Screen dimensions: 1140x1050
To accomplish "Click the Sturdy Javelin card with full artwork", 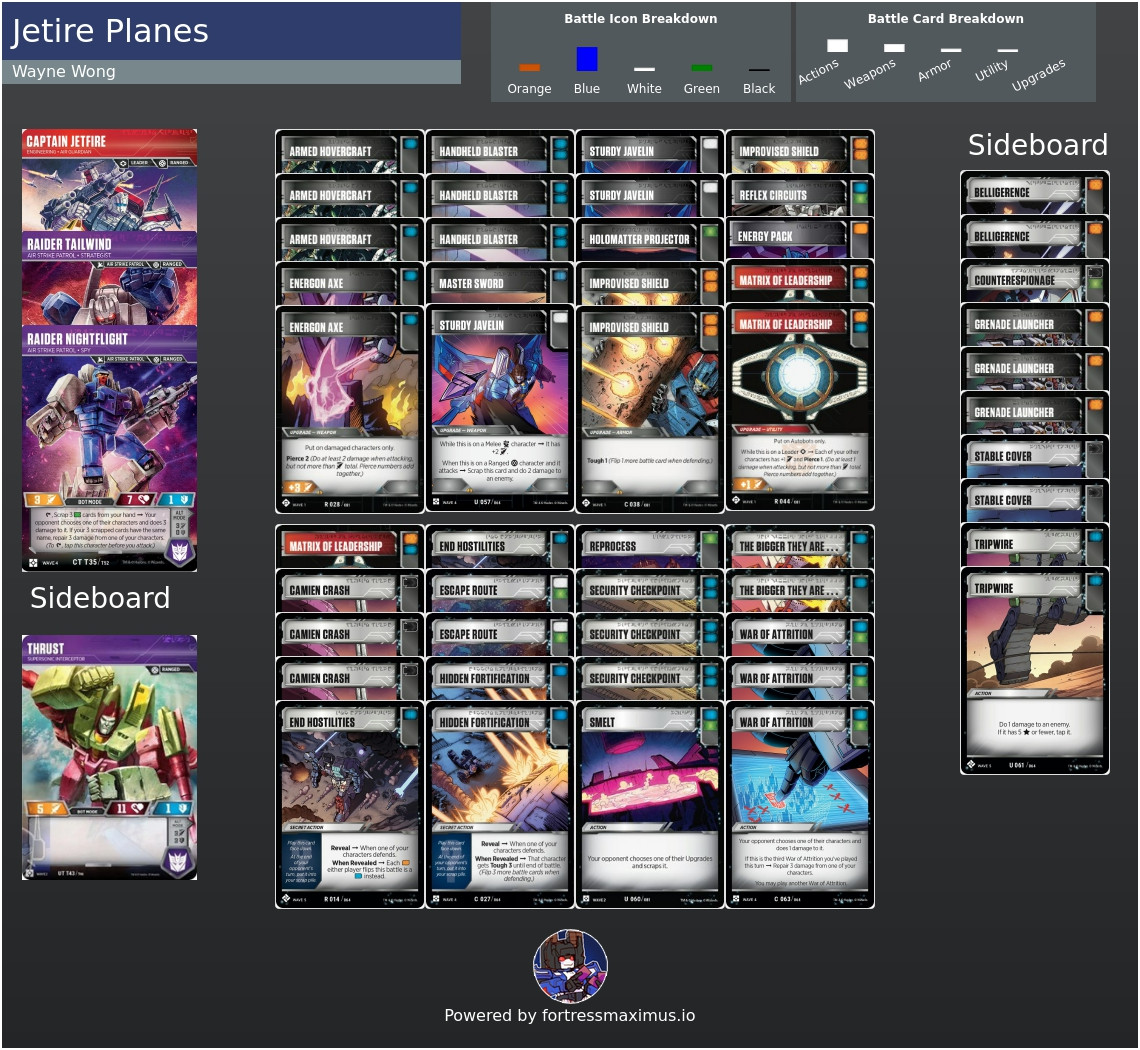I will [x=499, y=408].
